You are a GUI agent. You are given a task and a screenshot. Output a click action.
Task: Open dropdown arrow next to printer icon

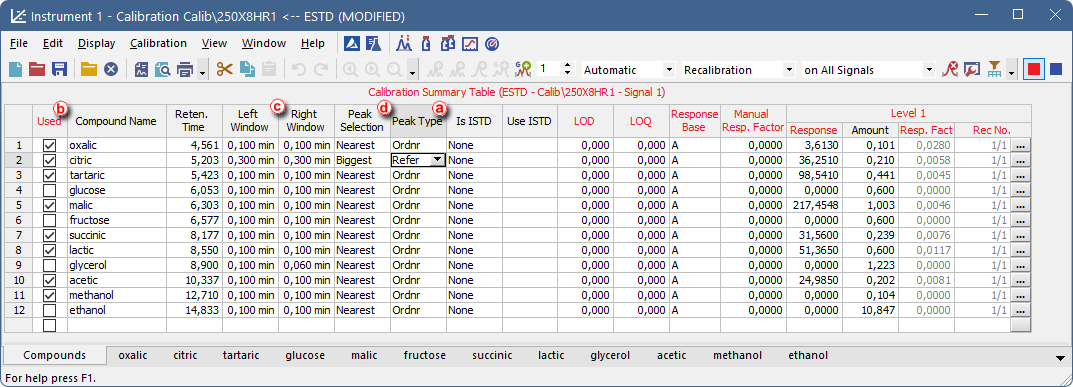[x=203, y=70]
